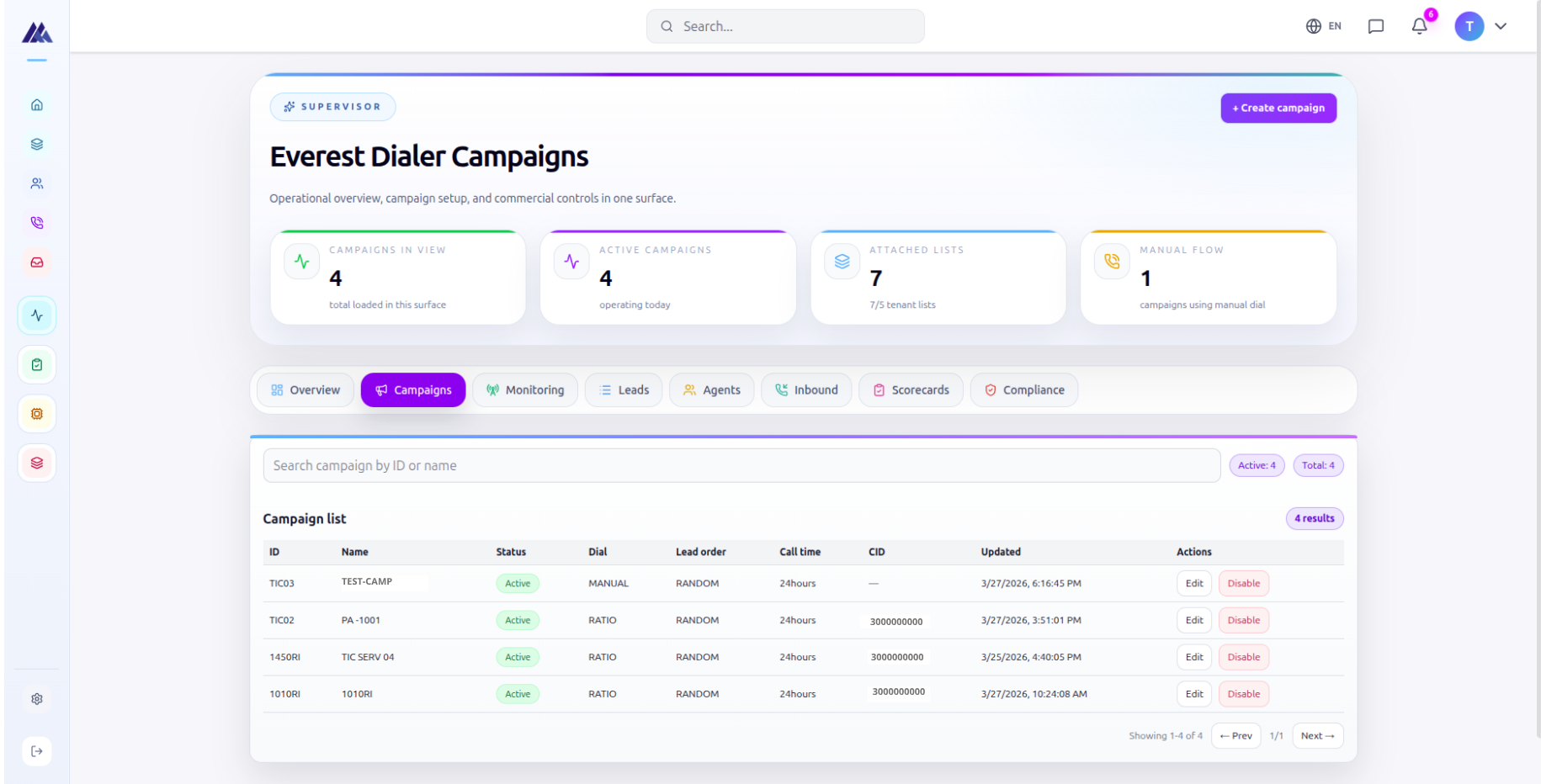Image resolution: width=1541 pixels, height=784 pixels.
Task: Toggle the Active: 4 filter chip
Action: click(x=1256, y=465)
